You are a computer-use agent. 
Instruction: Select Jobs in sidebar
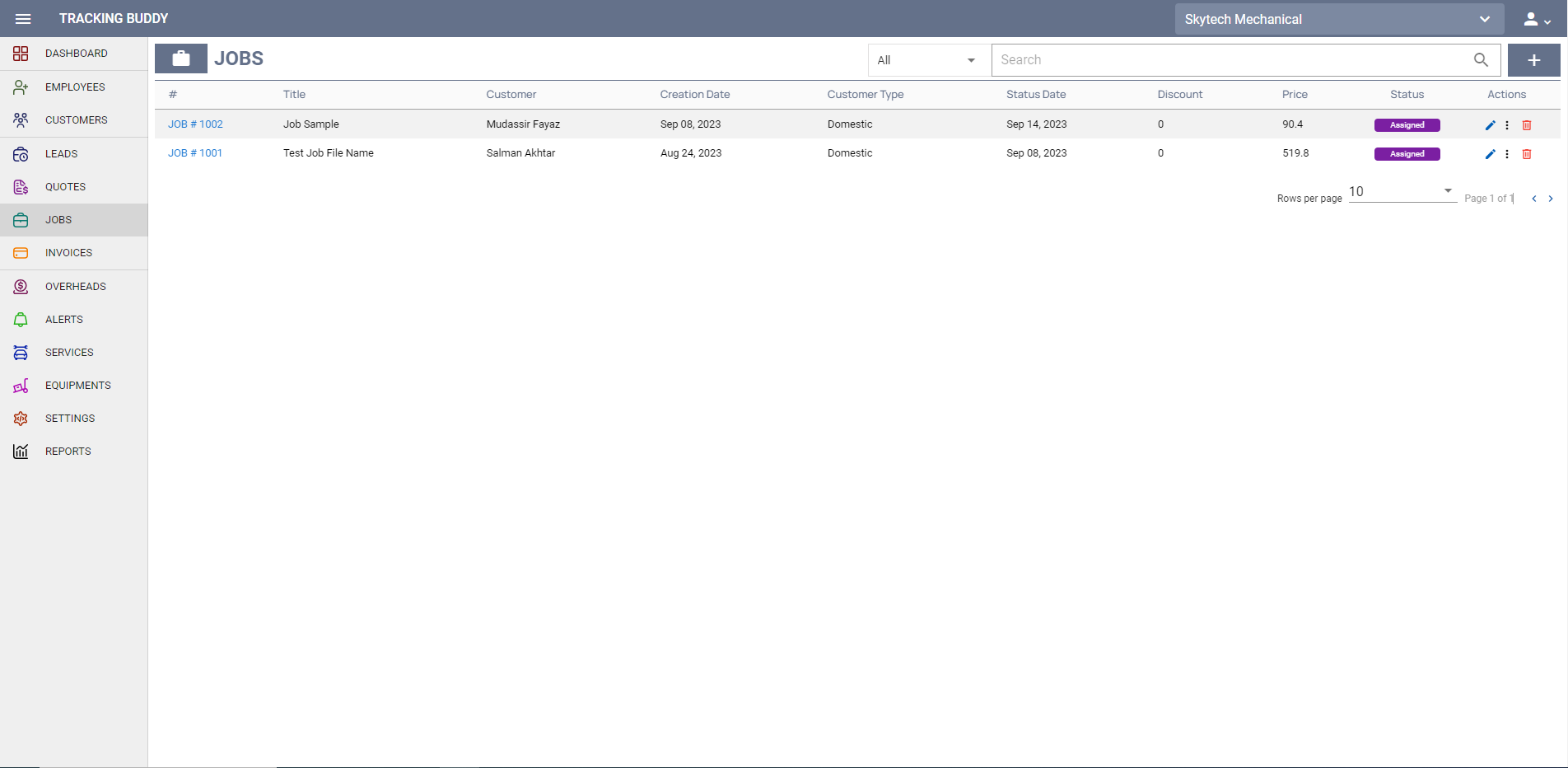(74, 220)
